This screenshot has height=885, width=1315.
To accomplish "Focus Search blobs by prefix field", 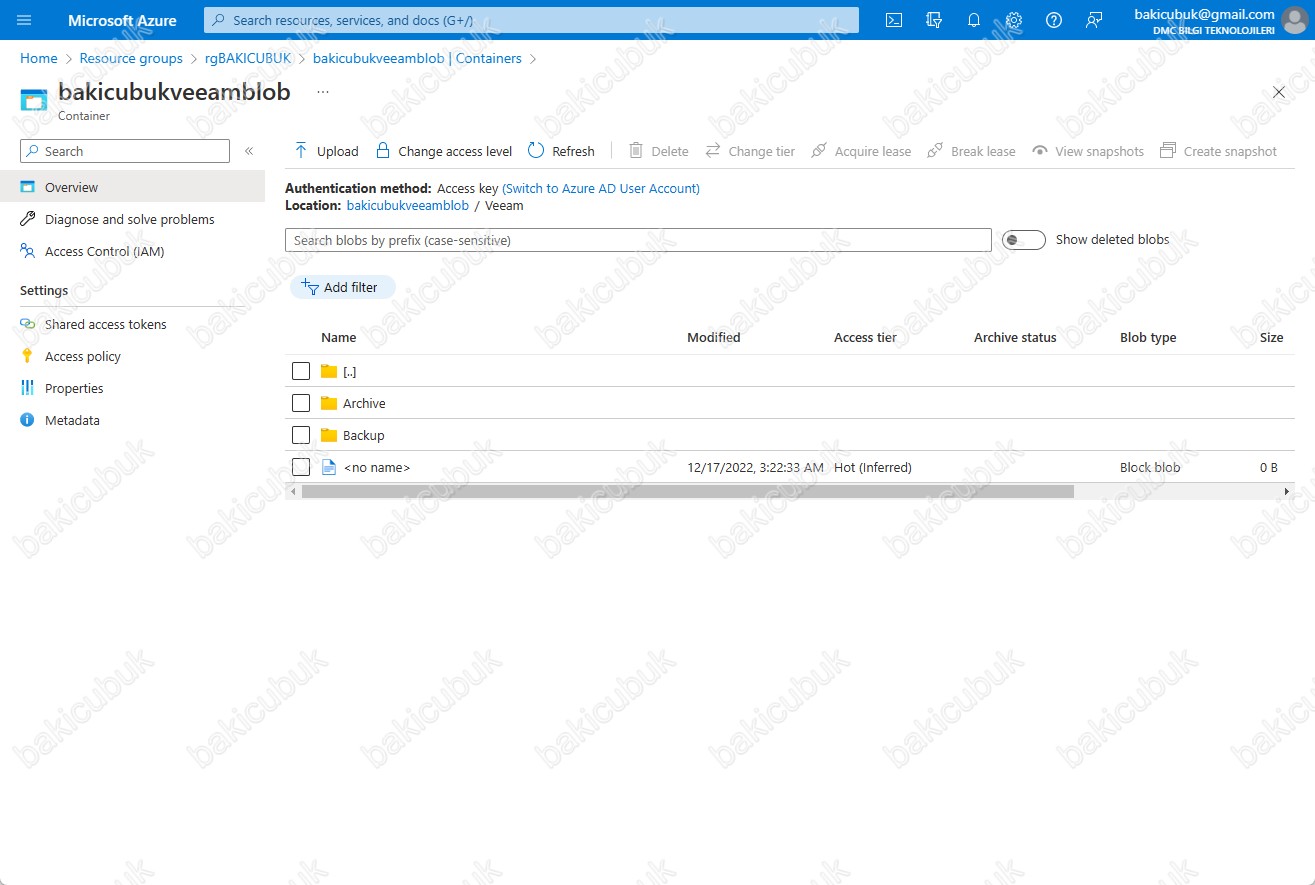I will 638,240.
